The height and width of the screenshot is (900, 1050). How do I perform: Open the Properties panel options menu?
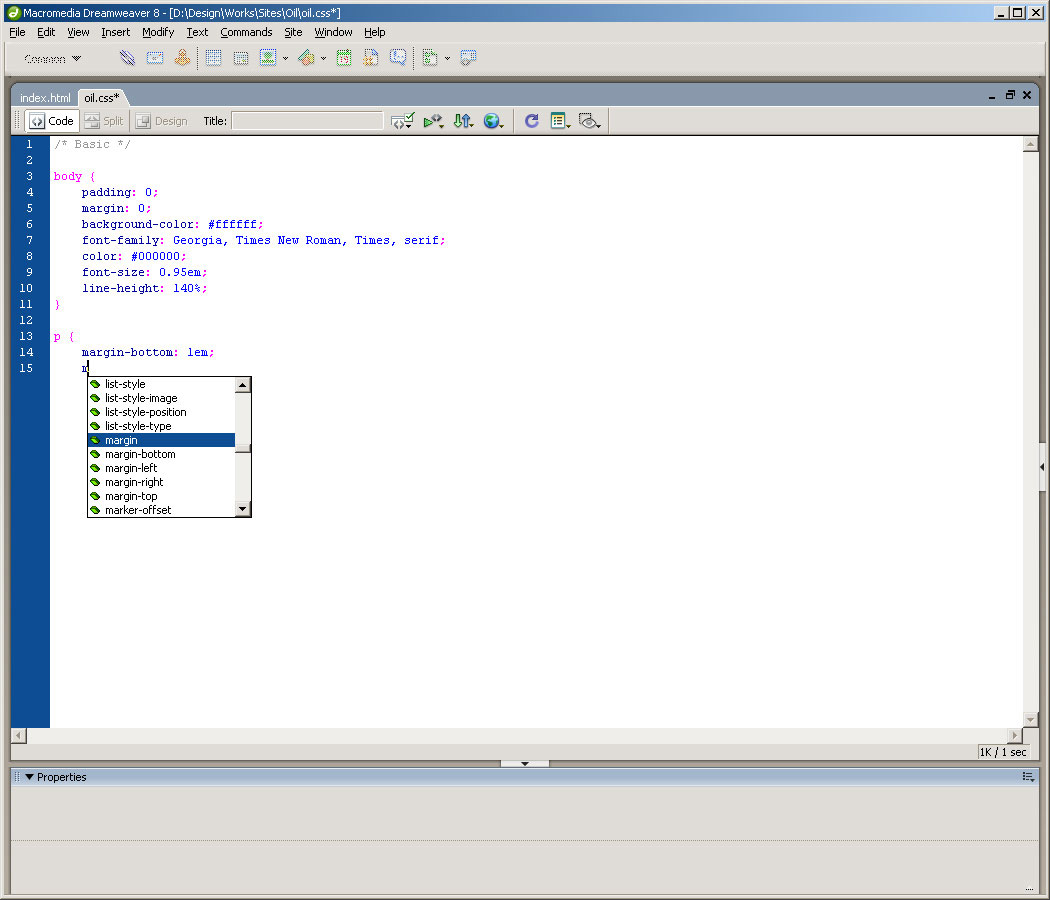point(1029,777)
